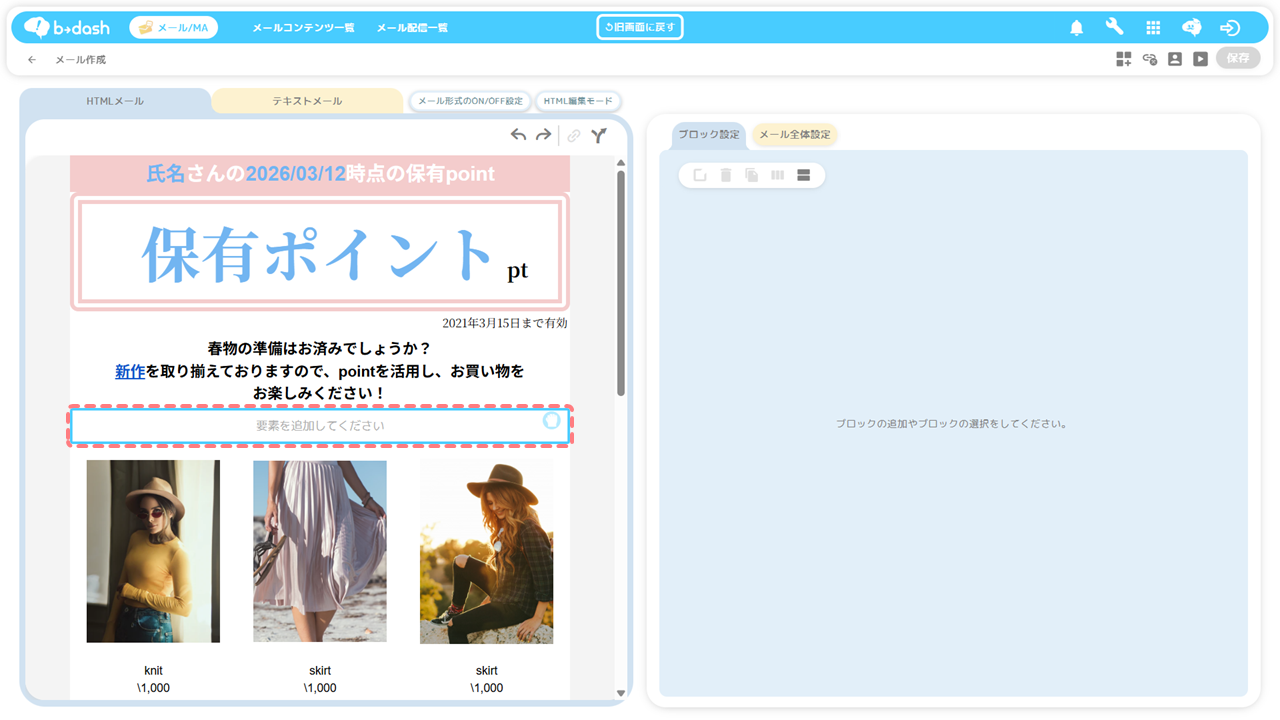
Task: Click the trash delete block icon
Action: [726, 175]
